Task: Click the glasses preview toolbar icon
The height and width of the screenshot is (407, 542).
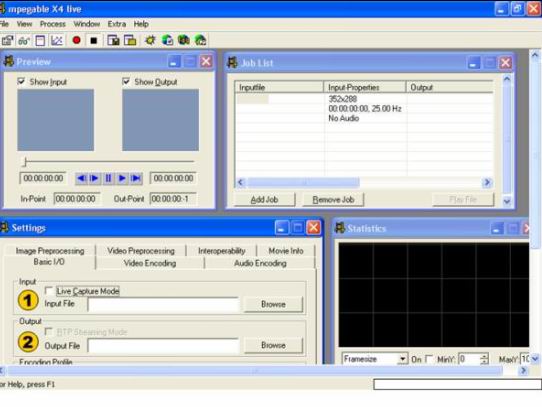Action: pos(24,40)
